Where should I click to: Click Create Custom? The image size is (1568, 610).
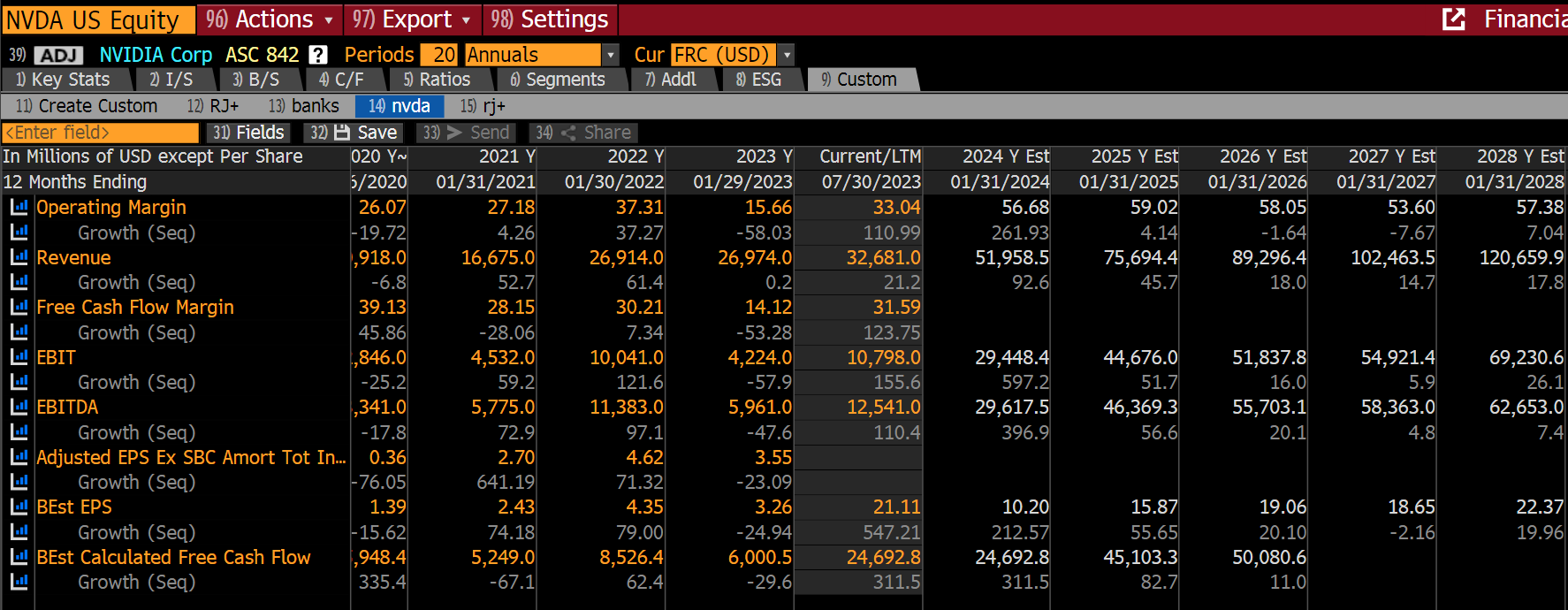click(x=87, y=106)
